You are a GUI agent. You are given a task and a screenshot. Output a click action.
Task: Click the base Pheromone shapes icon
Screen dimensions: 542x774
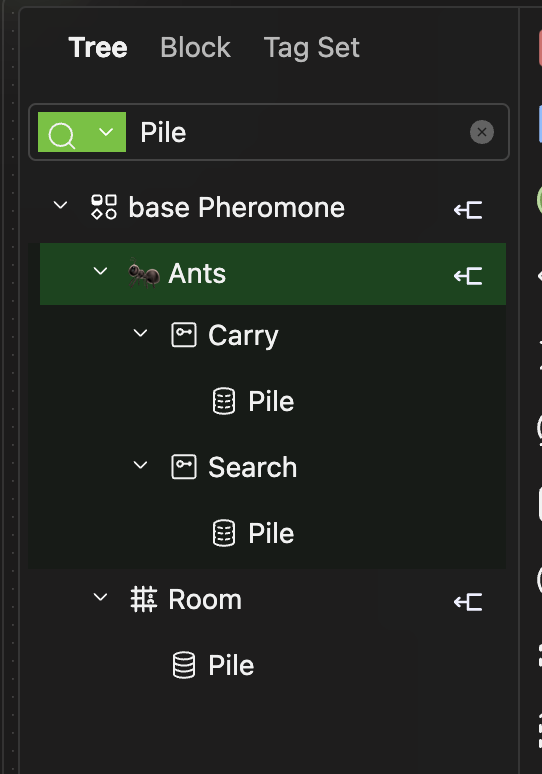tap(104, 207)
